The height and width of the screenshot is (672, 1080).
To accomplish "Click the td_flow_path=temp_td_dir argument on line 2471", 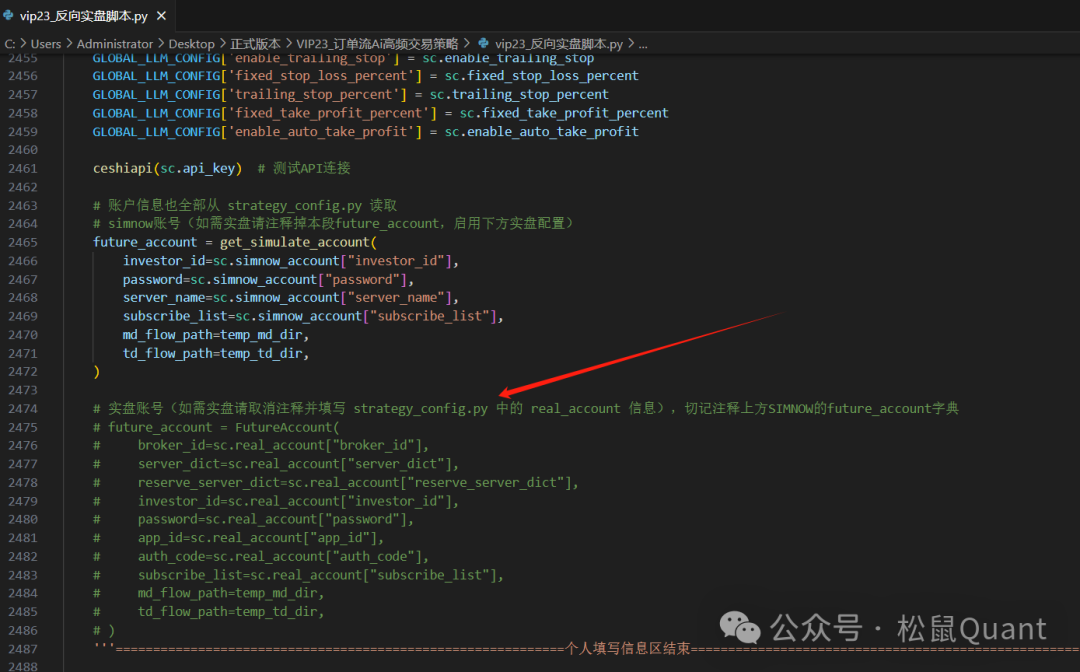I will [215, 353].
